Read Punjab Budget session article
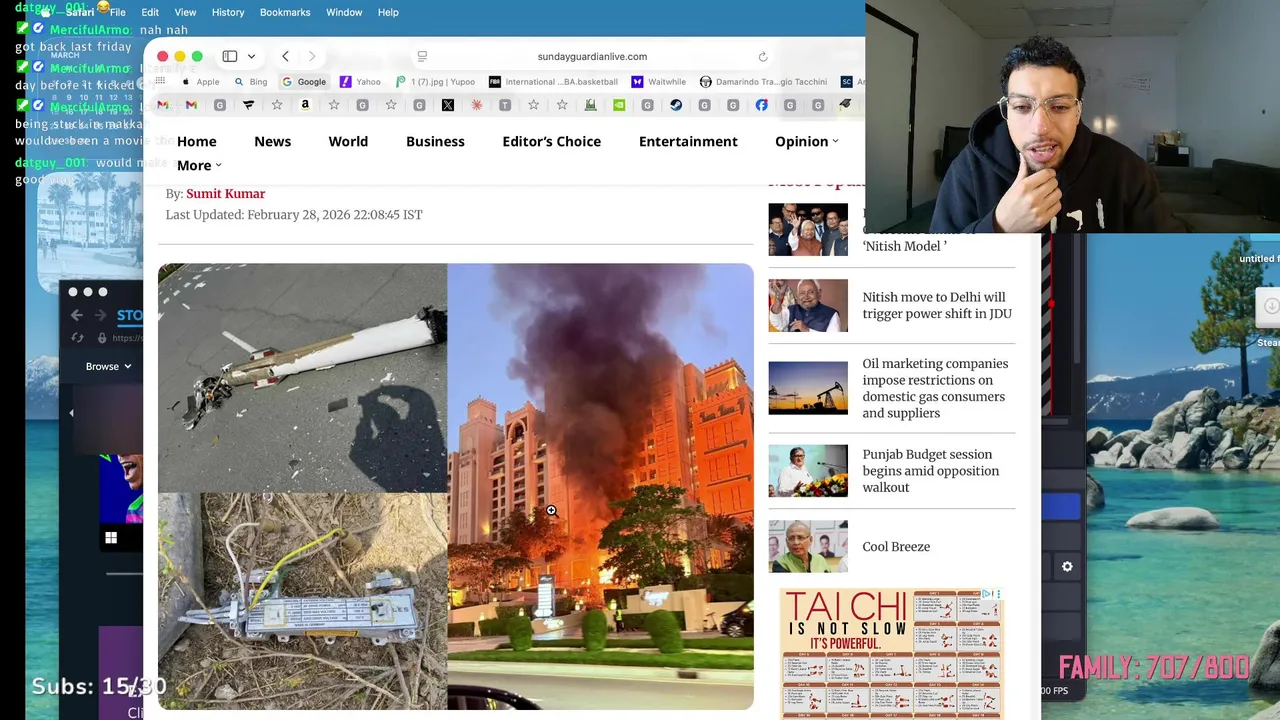The width and height of the screenshot is (1280, 720). click(x=931, y=471)
